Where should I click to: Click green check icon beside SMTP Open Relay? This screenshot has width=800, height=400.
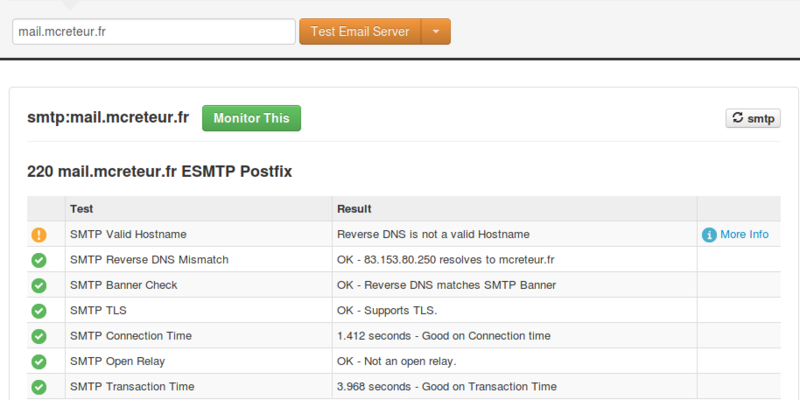(39, 361)
